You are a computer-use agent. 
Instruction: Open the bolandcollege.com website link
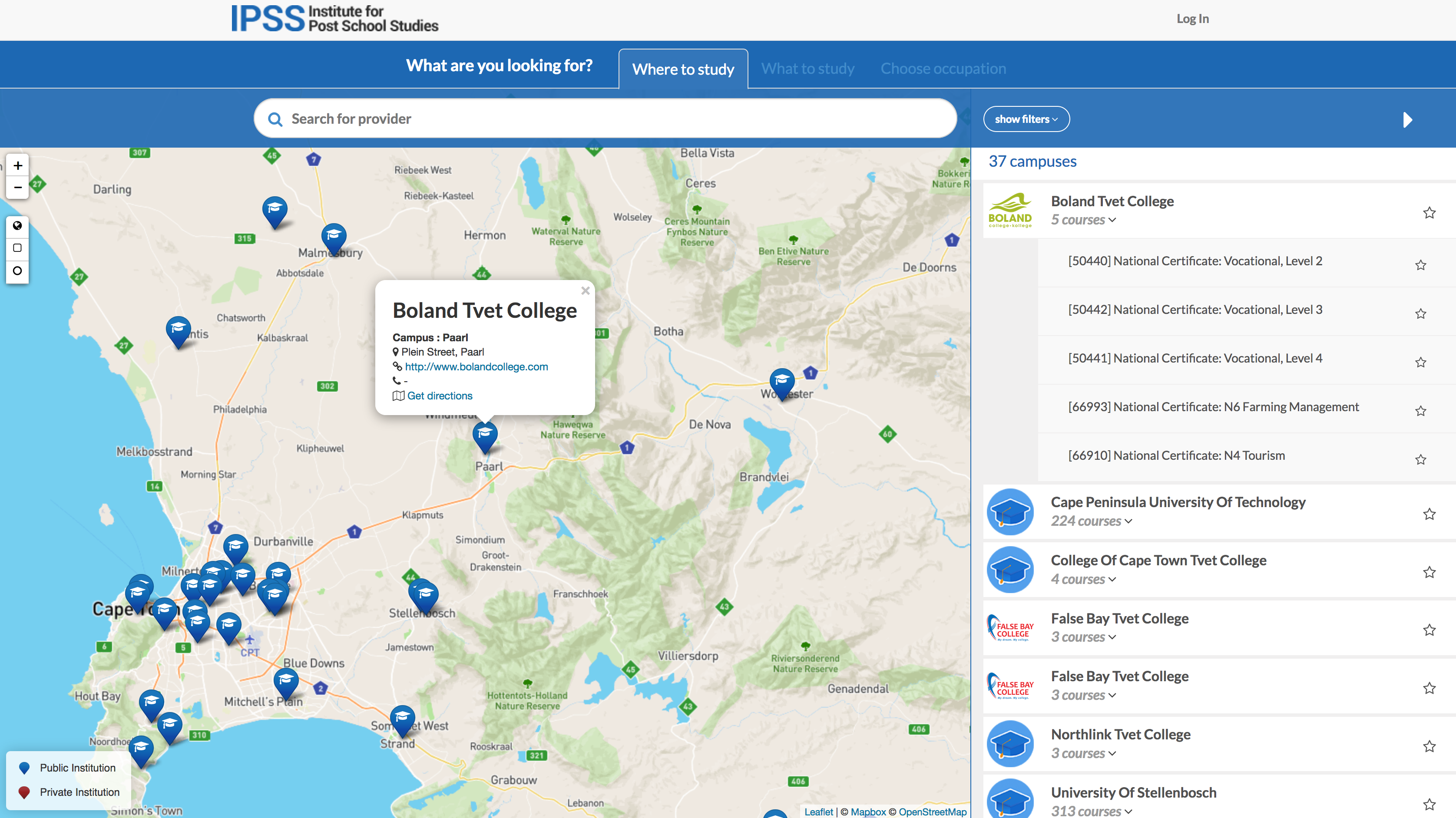(476, 366)
